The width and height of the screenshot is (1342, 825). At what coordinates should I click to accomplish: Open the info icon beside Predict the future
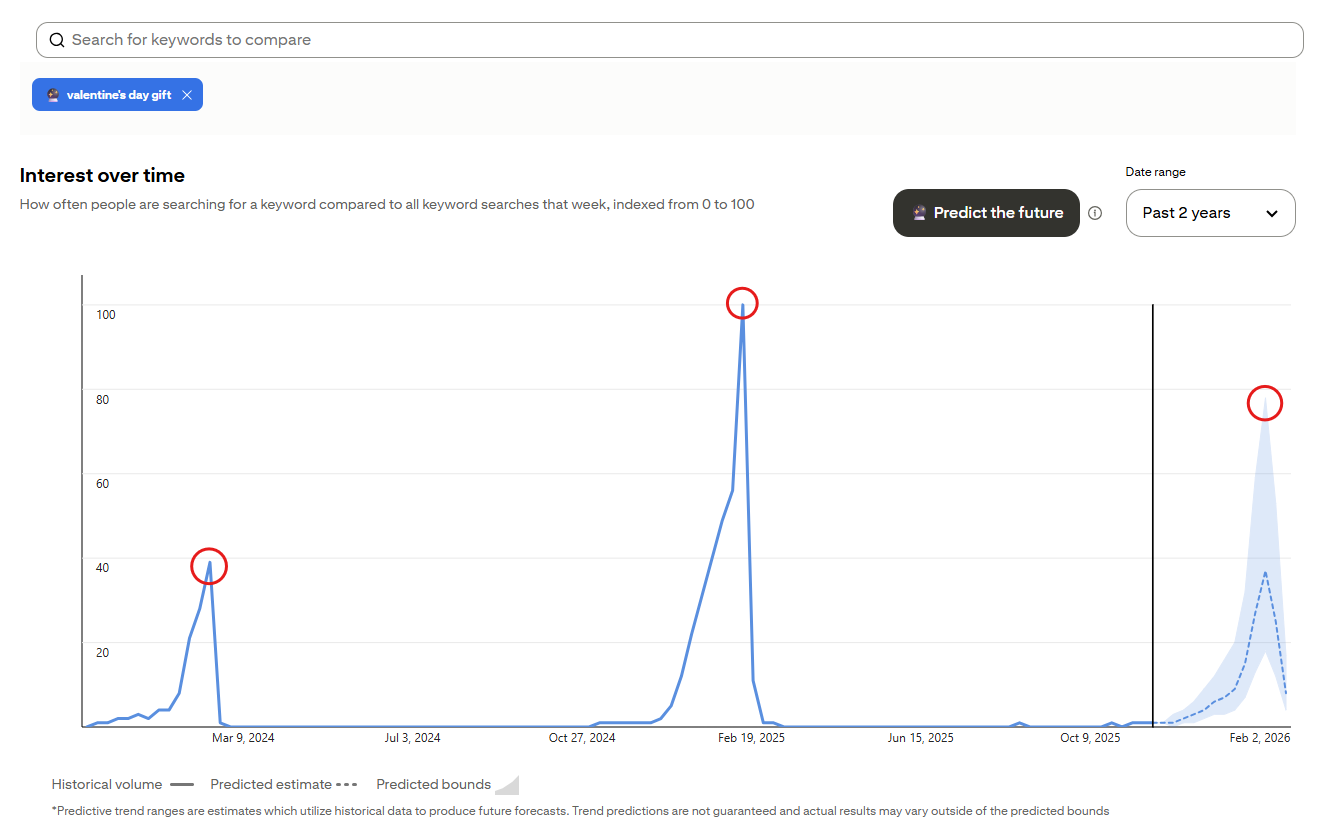pos(1095,213)
